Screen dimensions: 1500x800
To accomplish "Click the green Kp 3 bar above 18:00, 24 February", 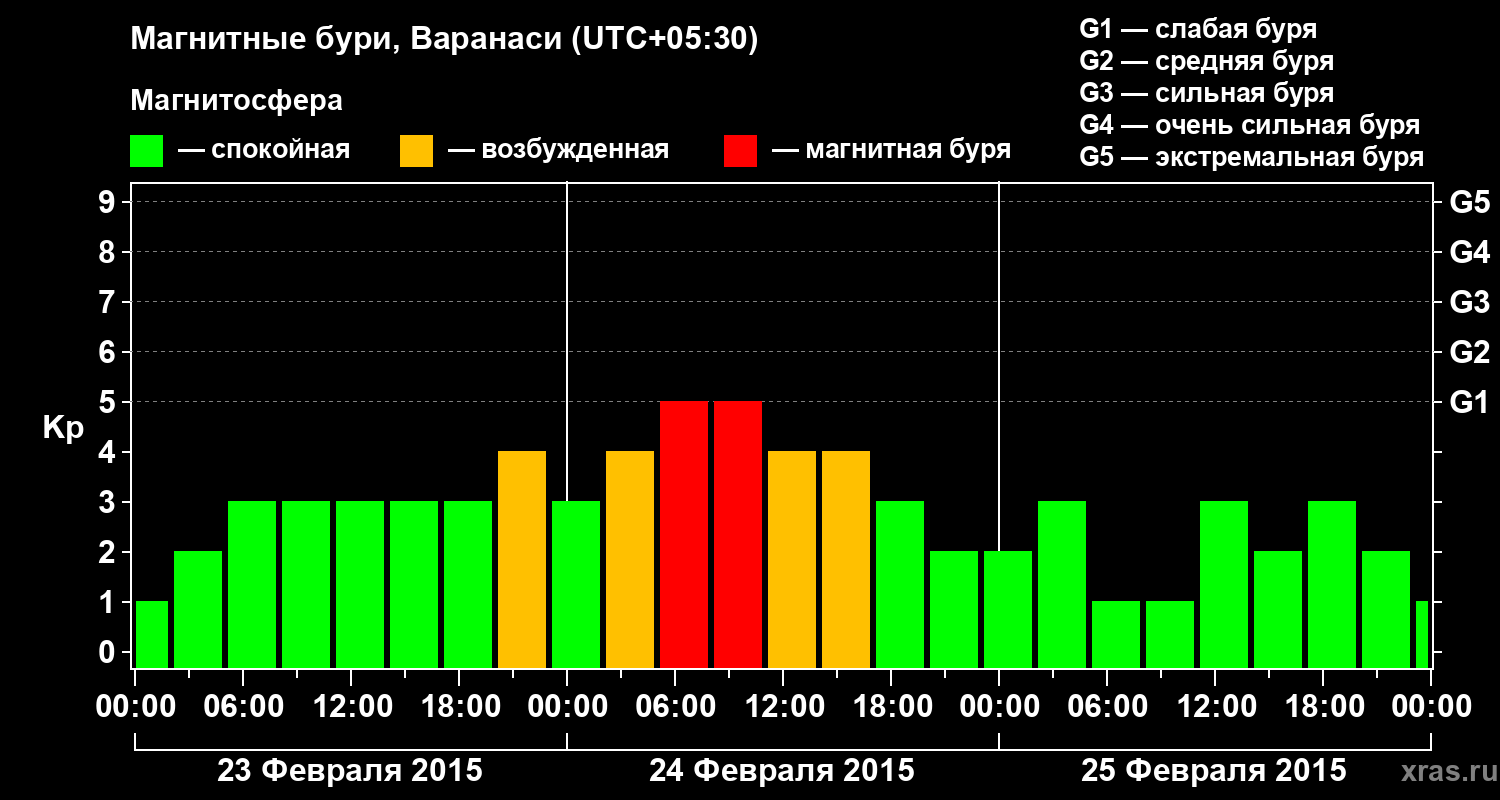I will (x=900, y=585).
